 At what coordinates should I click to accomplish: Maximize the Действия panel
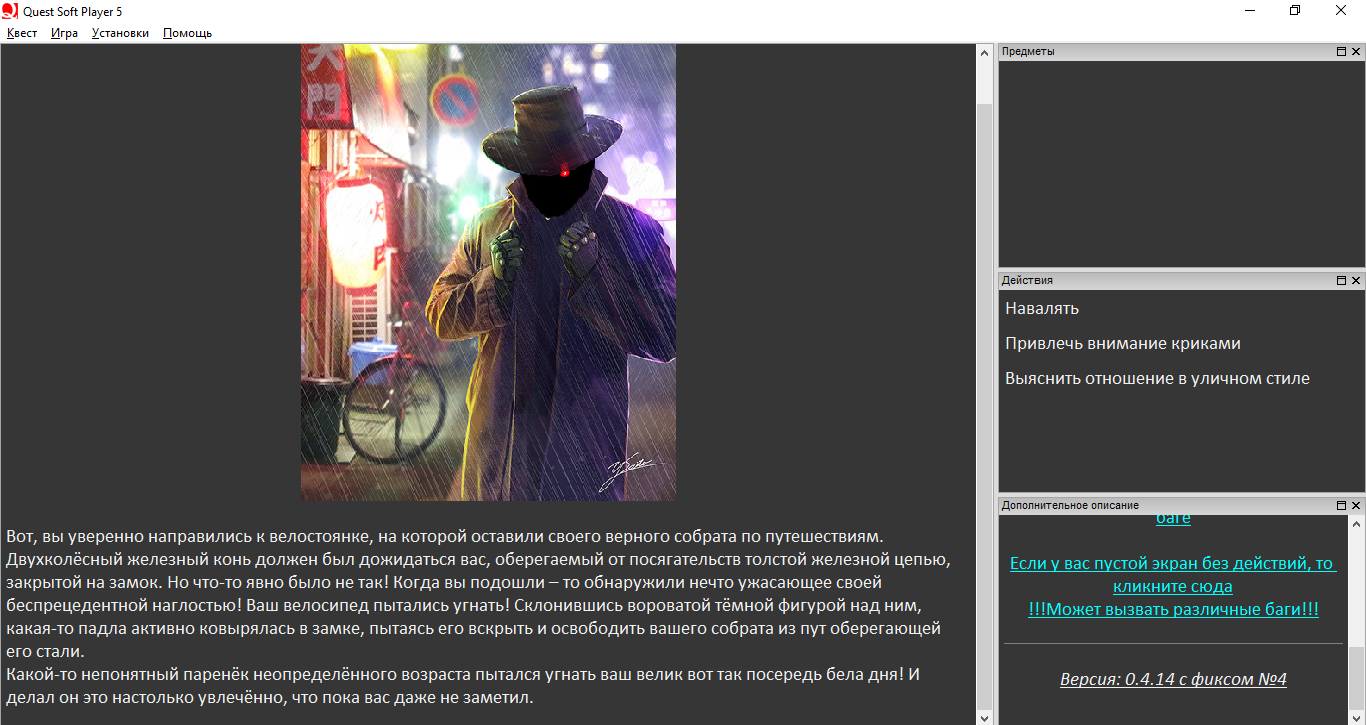1341,281
